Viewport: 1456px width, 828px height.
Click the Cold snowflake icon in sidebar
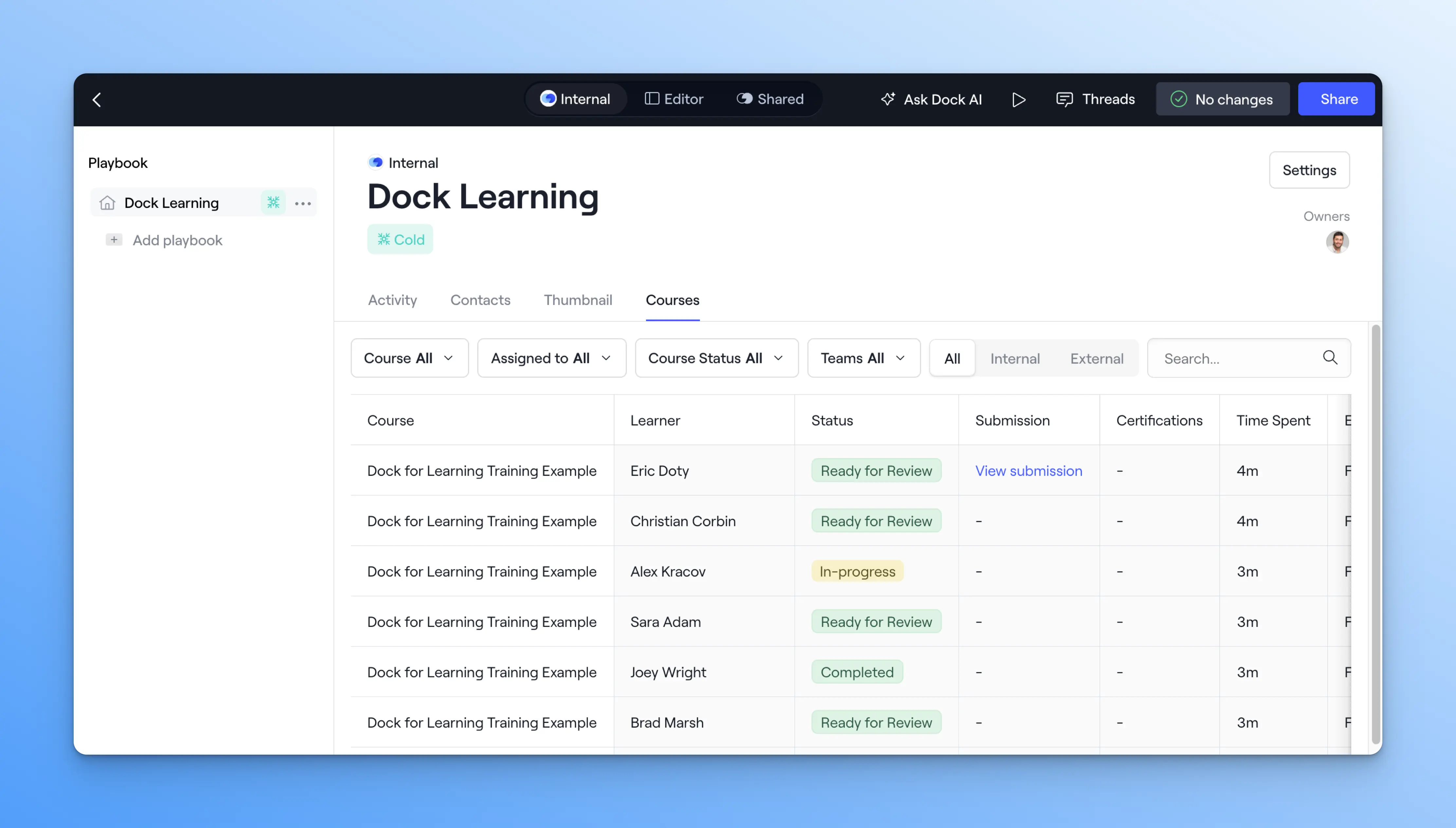point(273,202)
